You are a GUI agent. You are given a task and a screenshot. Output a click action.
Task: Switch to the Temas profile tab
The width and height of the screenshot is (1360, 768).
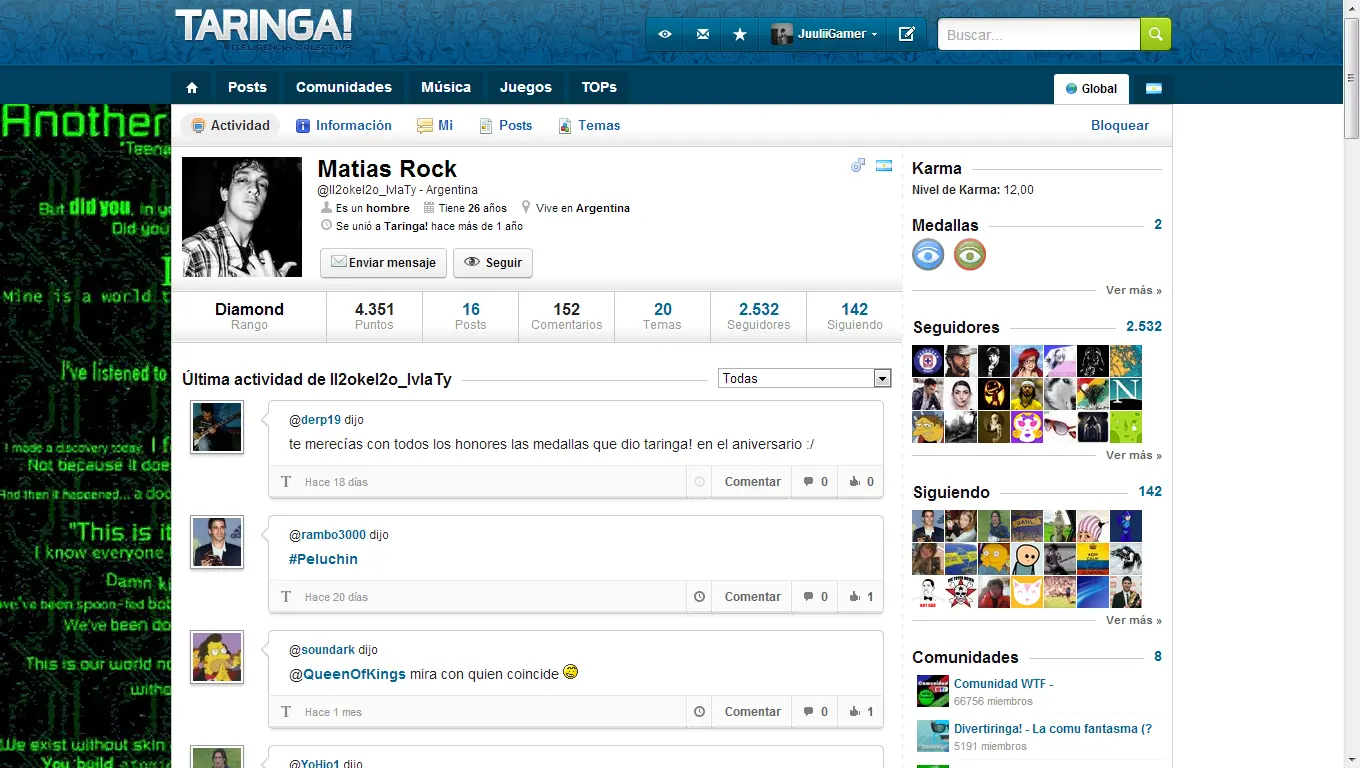pos(589,126)
